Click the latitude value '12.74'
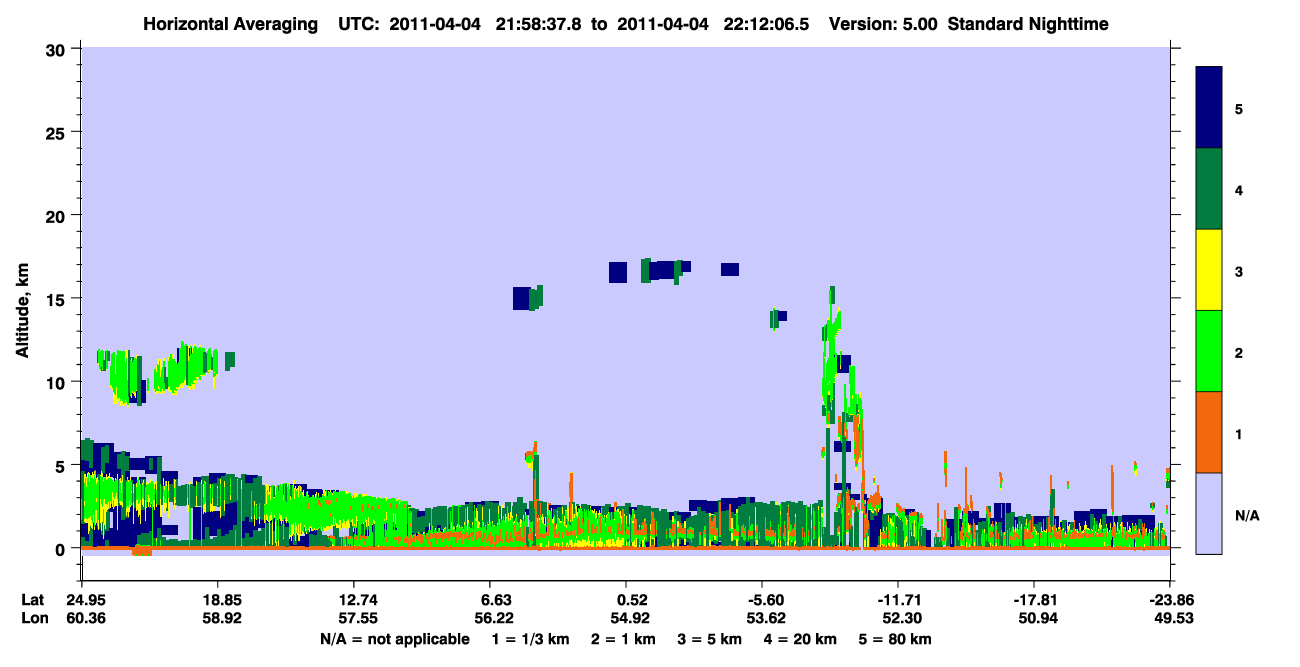The height and width of the screenshot is (667, 1300). [353, 600]
